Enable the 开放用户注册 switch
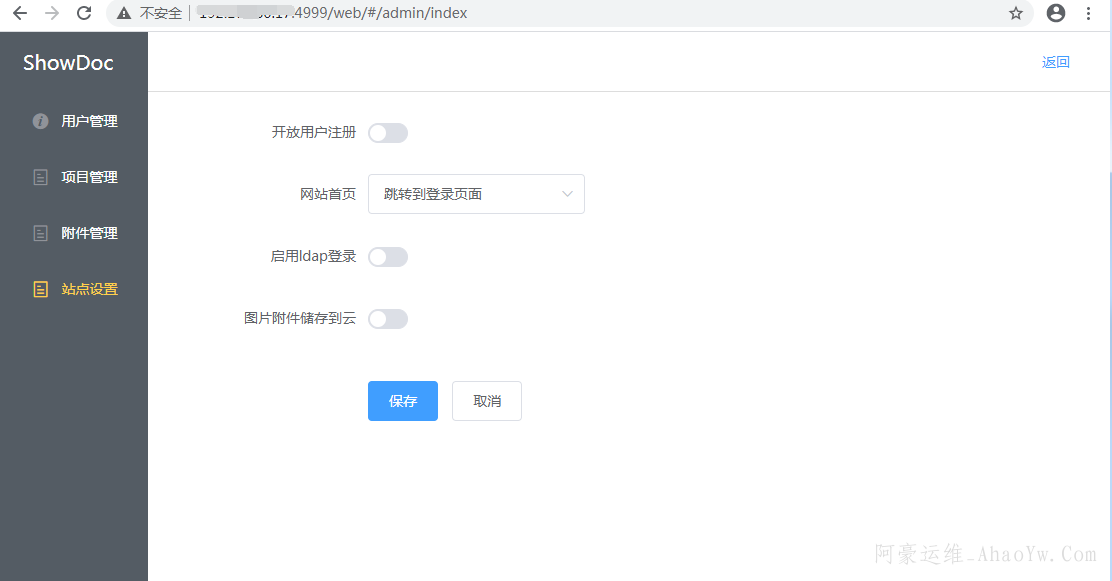Image resolution: width=1112 pixels, height=581 pixels. click(x=388, y=133)
